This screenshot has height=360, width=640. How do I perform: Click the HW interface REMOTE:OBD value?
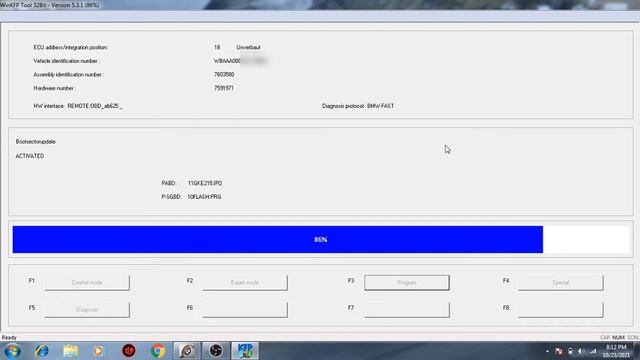click(95, 106)
